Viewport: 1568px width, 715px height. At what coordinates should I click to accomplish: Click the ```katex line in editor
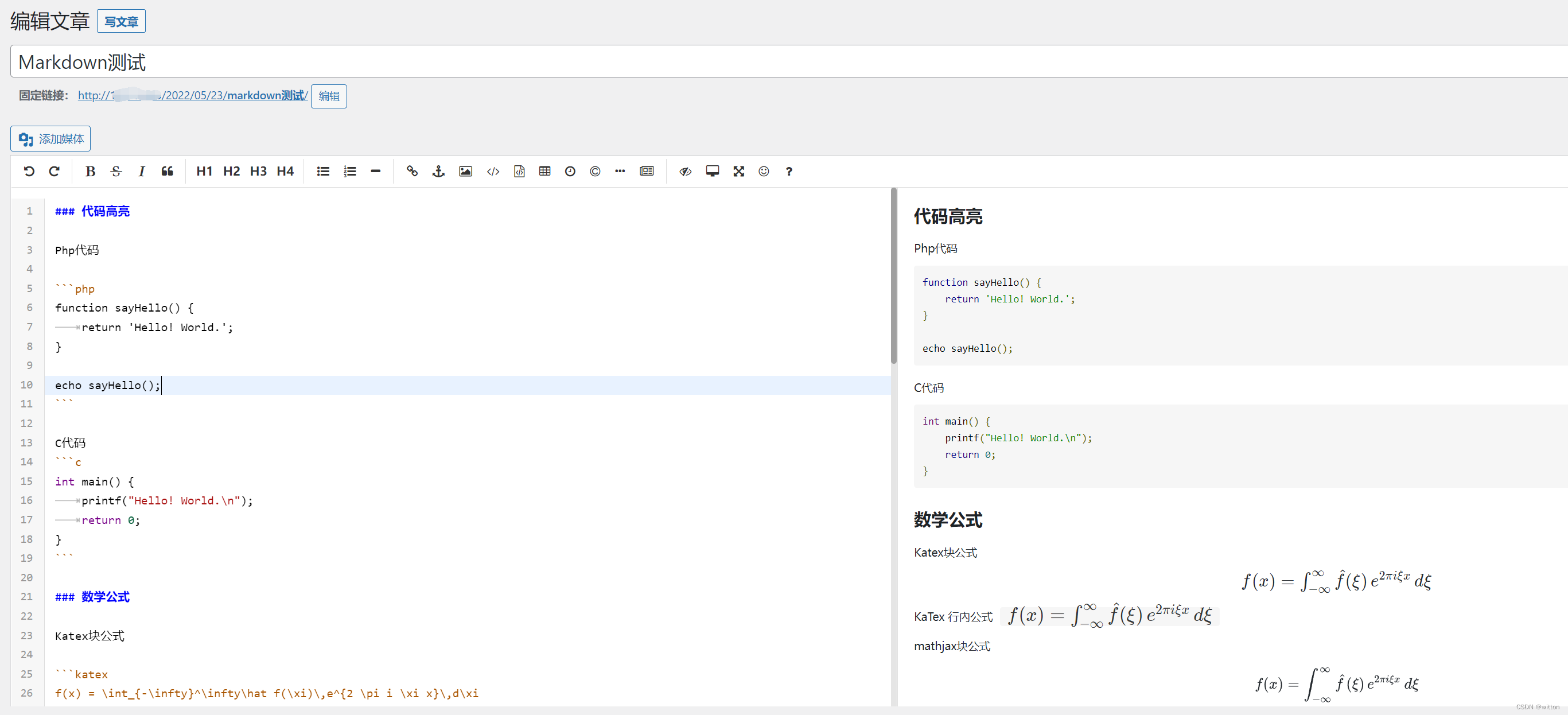click(x=81, y=674)
